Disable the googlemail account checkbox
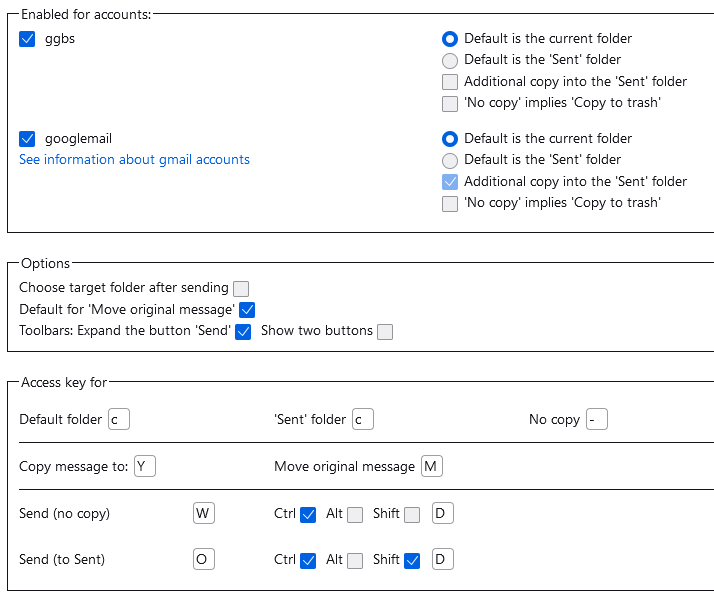 pyautogui.click(x=27, y=139)
